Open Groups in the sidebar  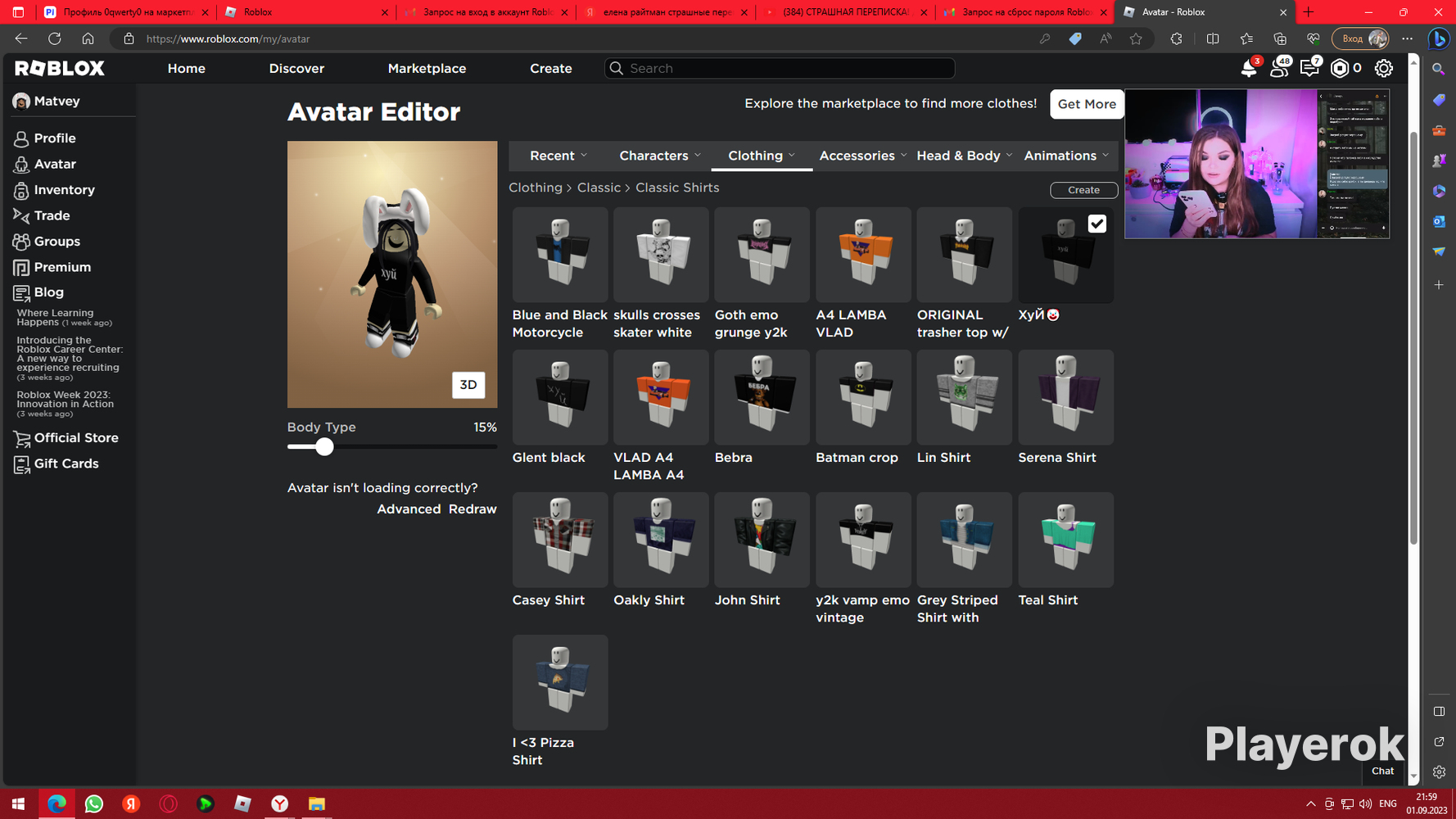tap(57, 242)
